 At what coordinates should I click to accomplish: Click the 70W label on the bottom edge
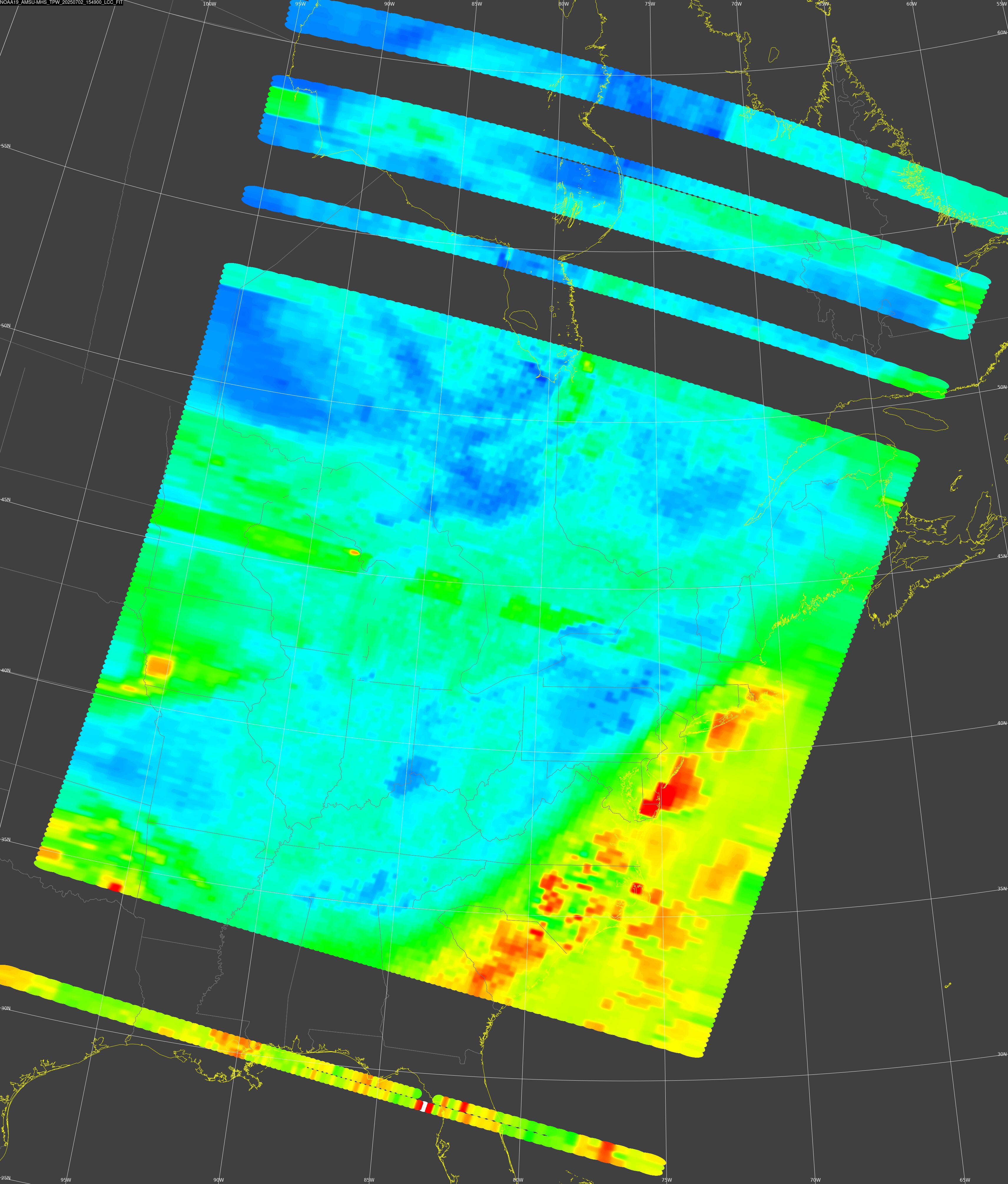tap(815, 1180)
